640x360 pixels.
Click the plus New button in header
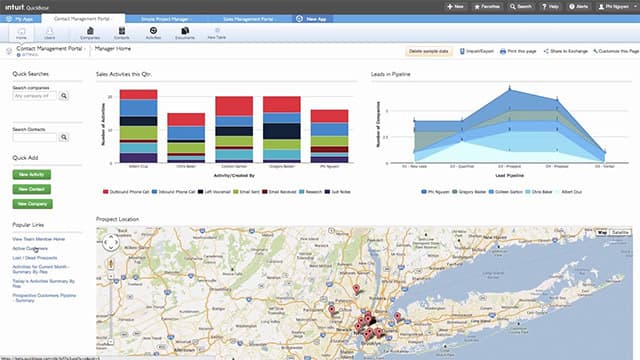click(455, 7)
